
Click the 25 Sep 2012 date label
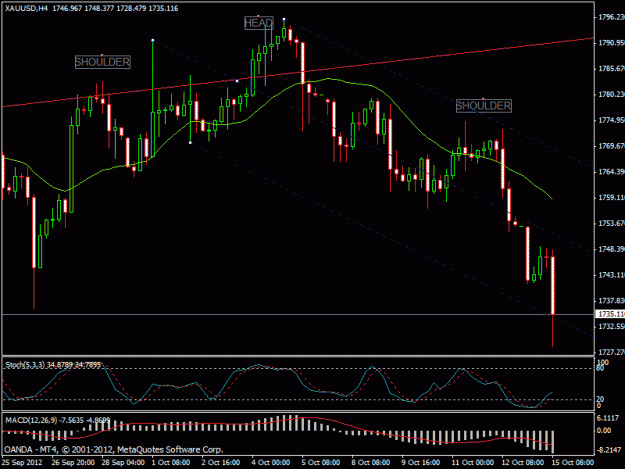point(22,462)
